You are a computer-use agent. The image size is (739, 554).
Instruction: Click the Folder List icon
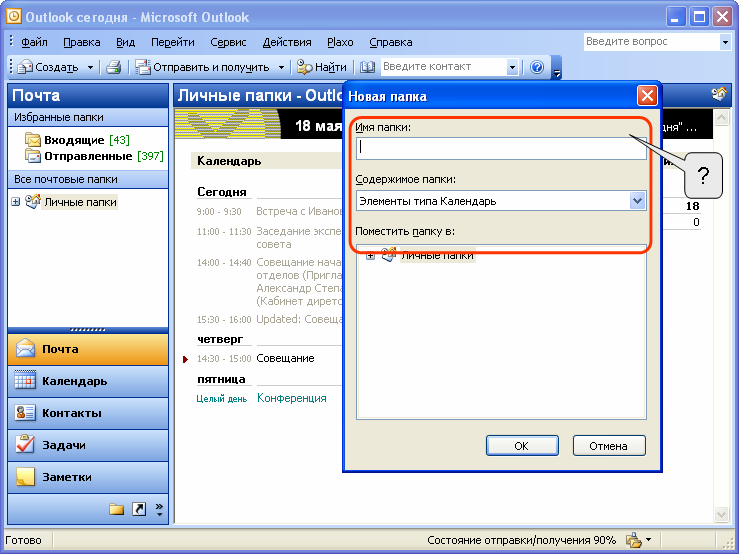(x=116, y=509)
